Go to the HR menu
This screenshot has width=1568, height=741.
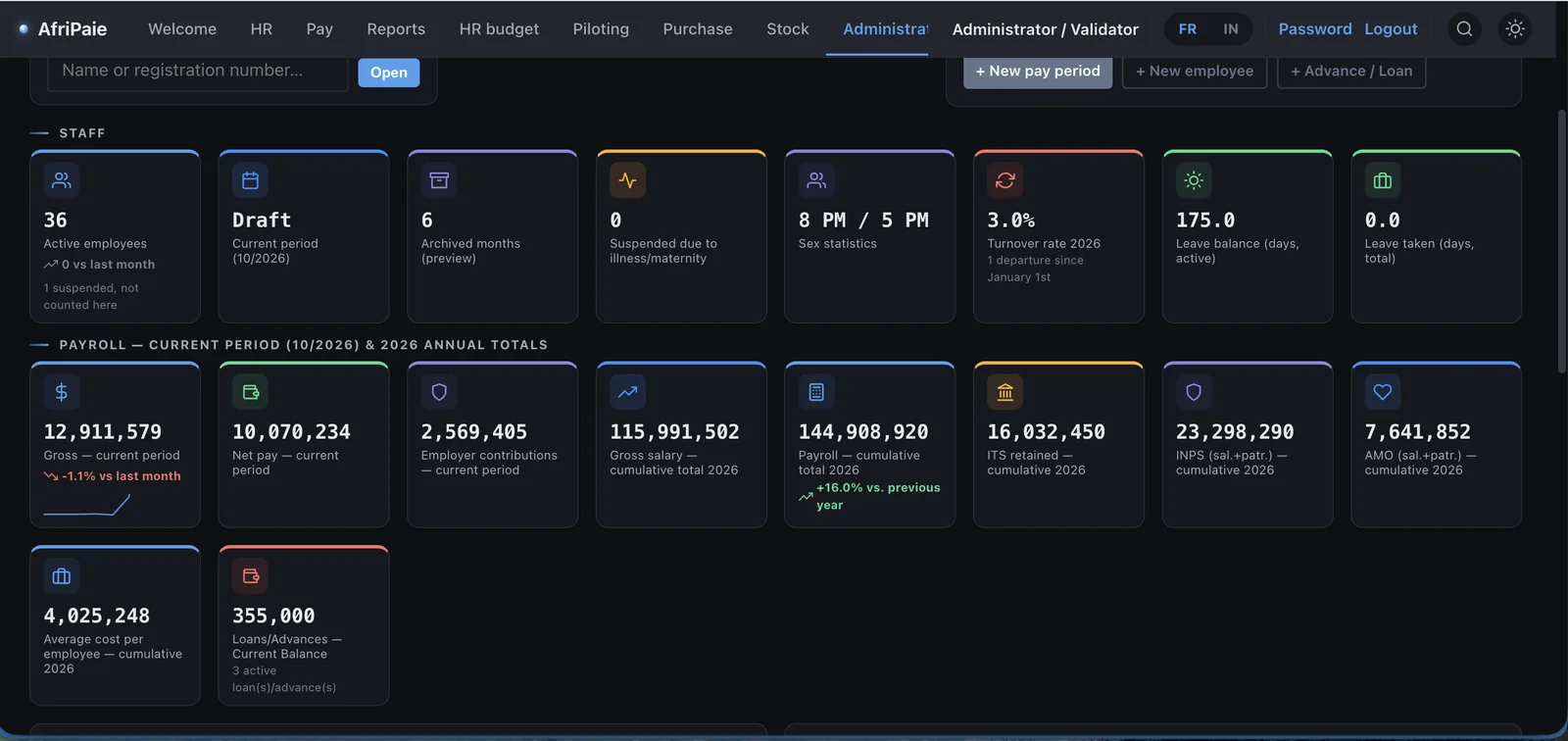point(262,29)
